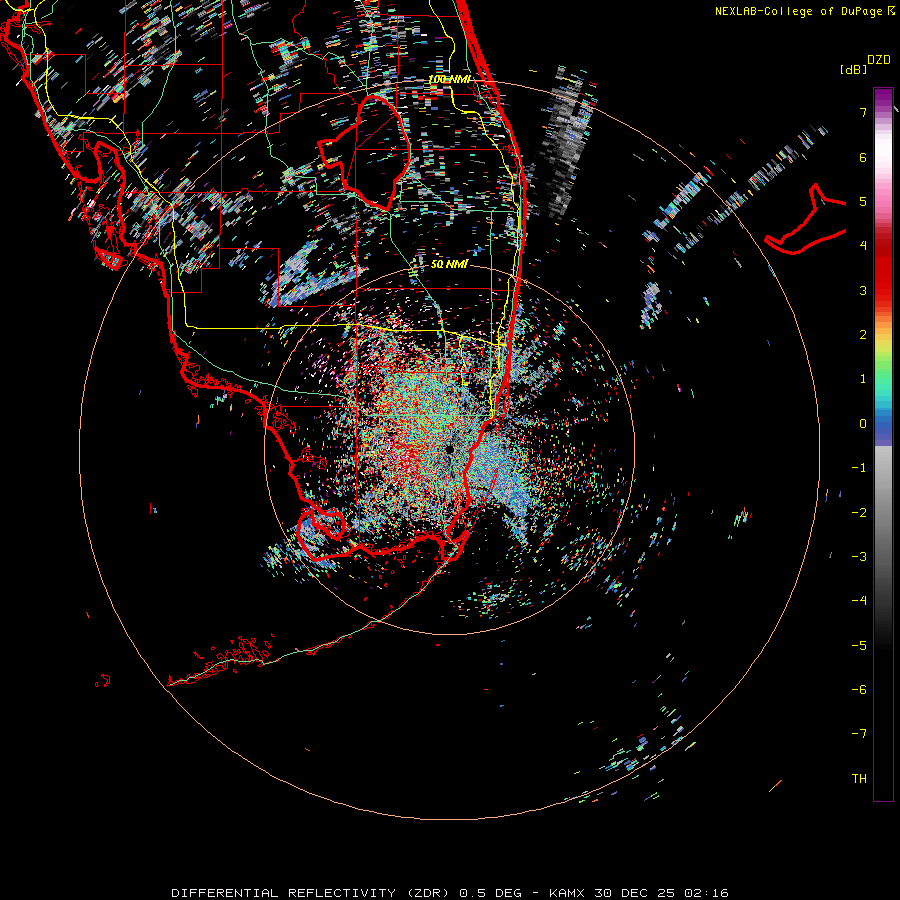The image size is (900, 900).
Task: Click the -5 dB scale value
Action: [859, 645]
